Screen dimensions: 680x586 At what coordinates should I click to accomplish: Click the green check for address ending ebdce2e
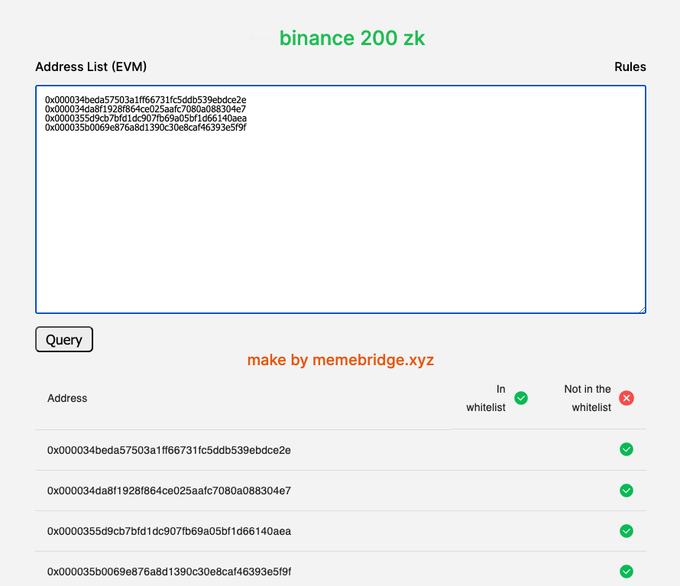[x=626, y=449]
